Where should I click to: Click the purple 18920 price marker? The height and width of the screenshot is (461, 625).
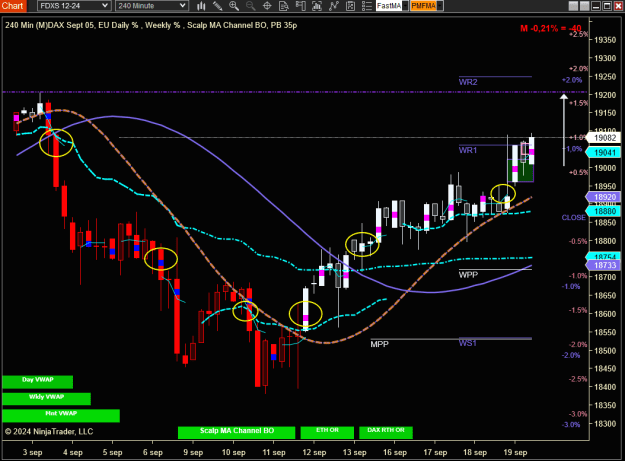pyautogui.click(x=603, y=197)
